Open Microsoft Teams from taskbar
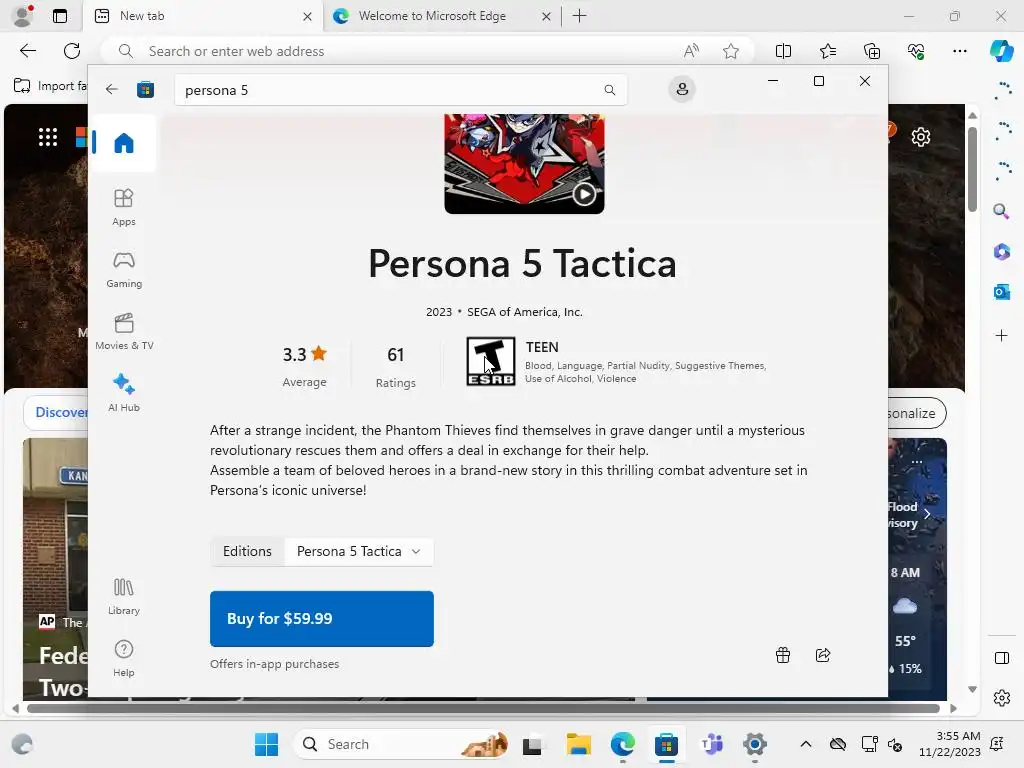Viewport: 1024px width, 768px height. coord(711,744)
